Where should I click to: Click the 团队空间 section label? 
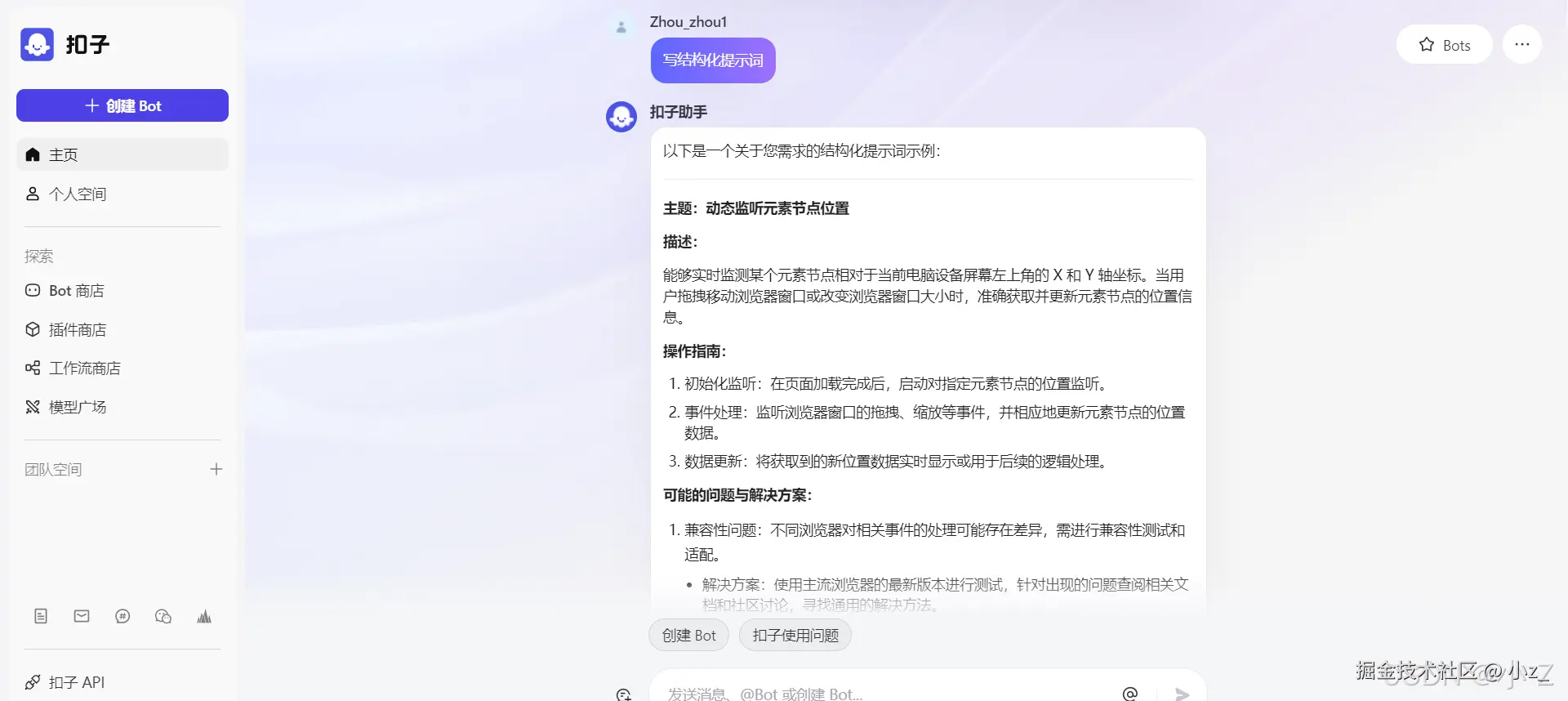[53, 470]
